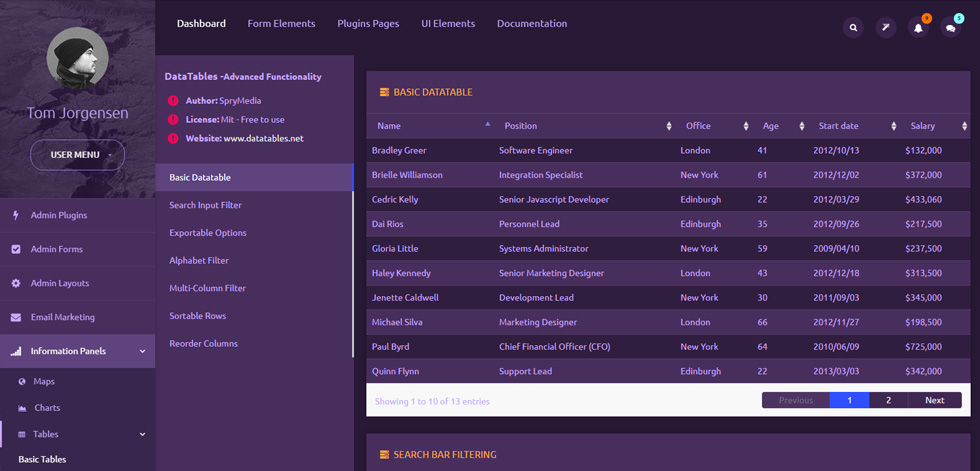Screen dimensions: 980x471
Task: Sort table by Position column arrows
Action: pyautogui.click(x=669, y=126)
